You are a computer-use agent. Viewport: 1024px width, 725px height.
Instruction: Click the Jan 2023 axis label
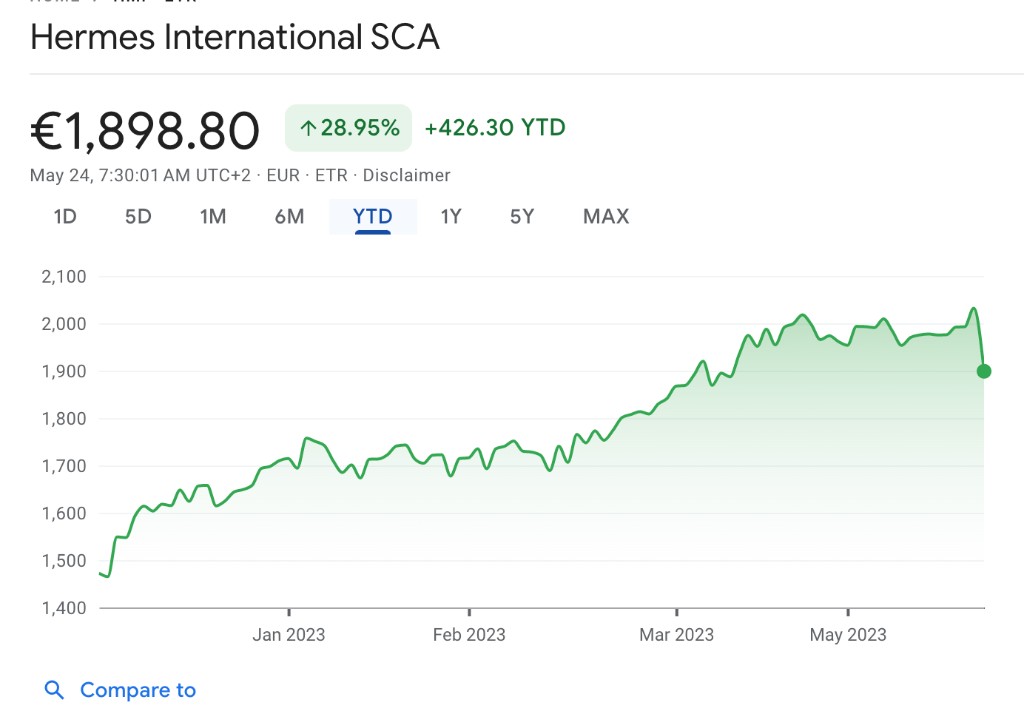289,634
